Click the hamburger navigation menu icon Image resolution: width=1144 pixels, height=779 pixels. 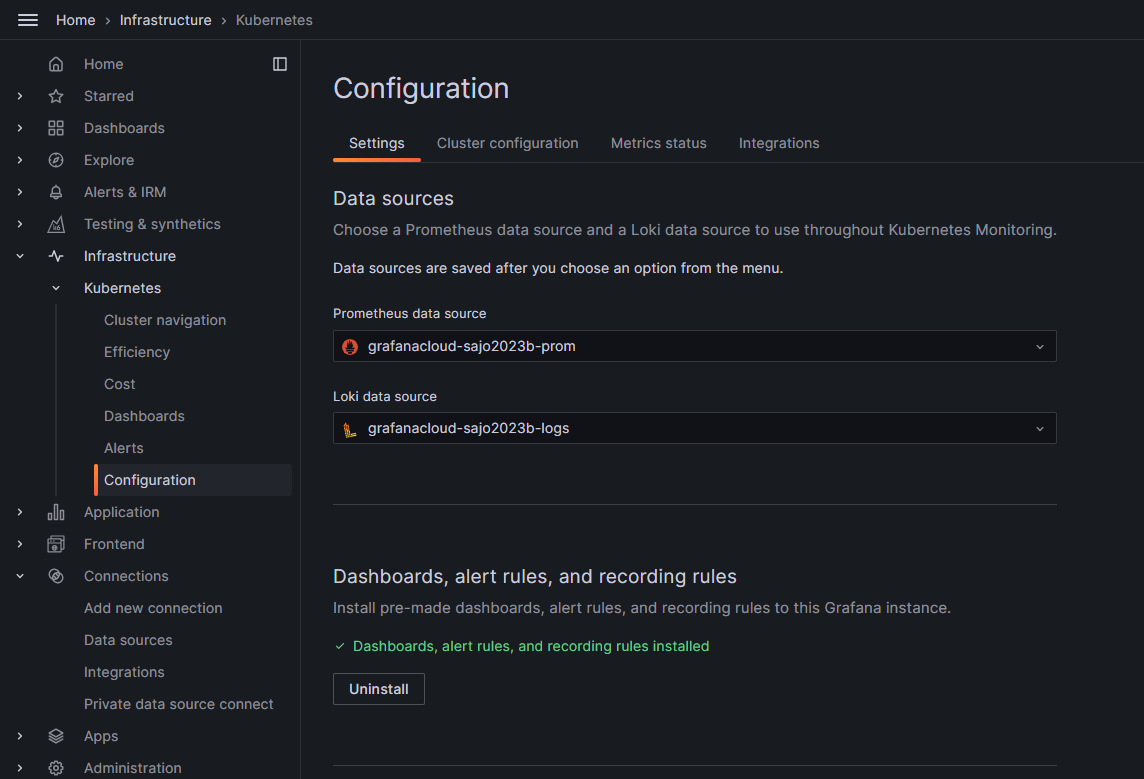(28, 20)
